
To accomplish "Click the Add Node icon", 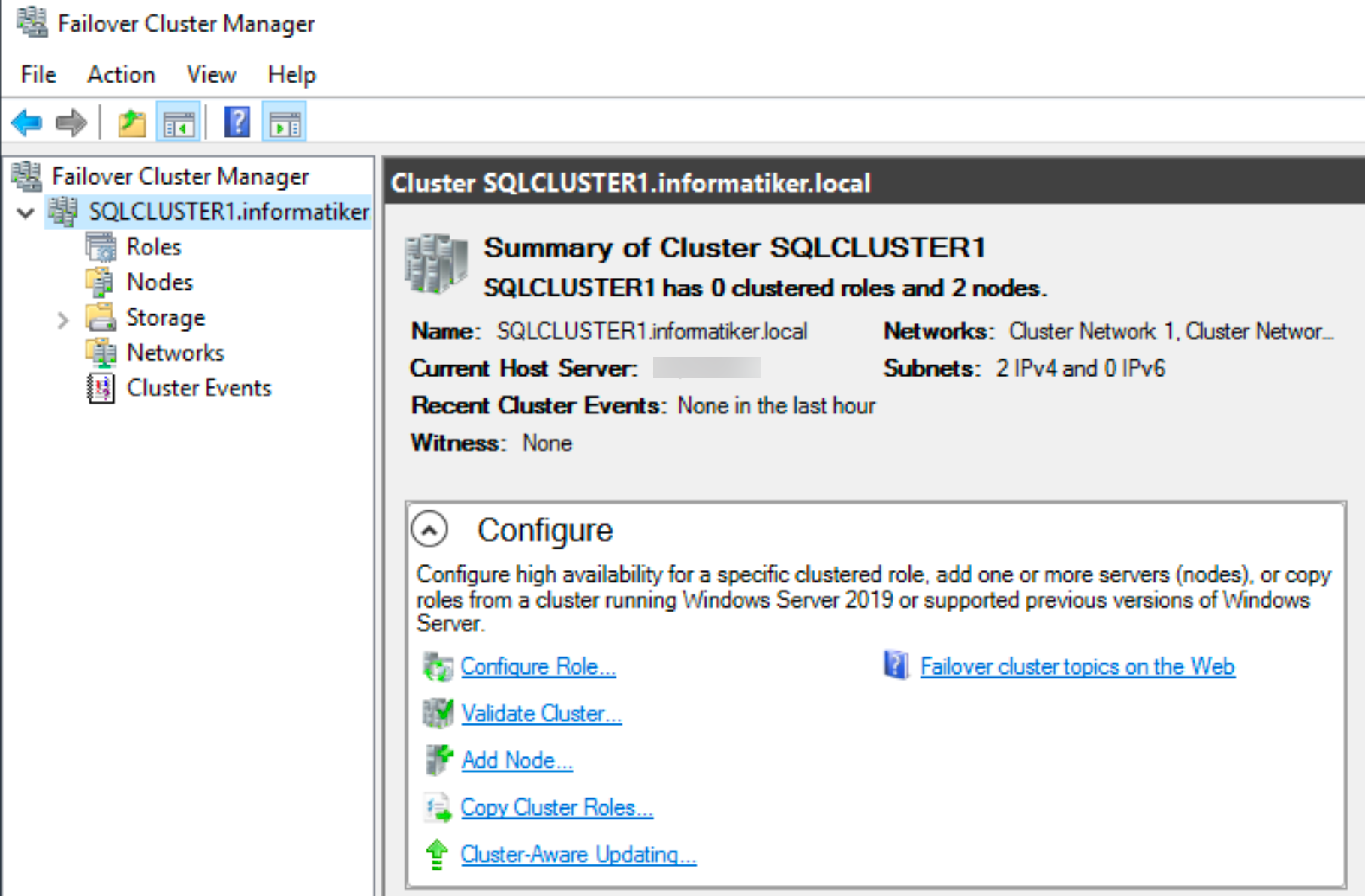I will pos(438,760).
